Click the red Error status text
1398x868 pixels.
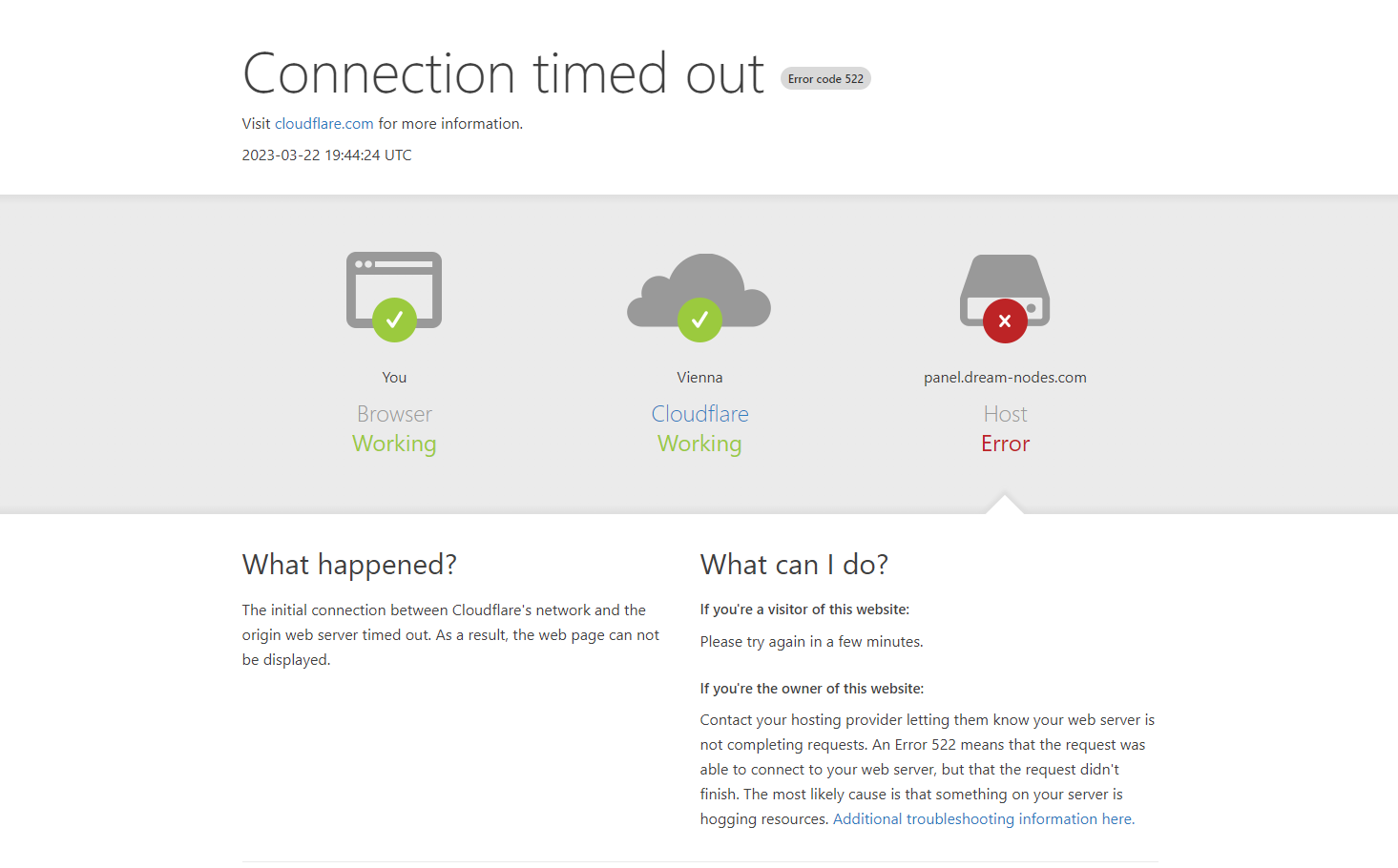(1005, 444)
